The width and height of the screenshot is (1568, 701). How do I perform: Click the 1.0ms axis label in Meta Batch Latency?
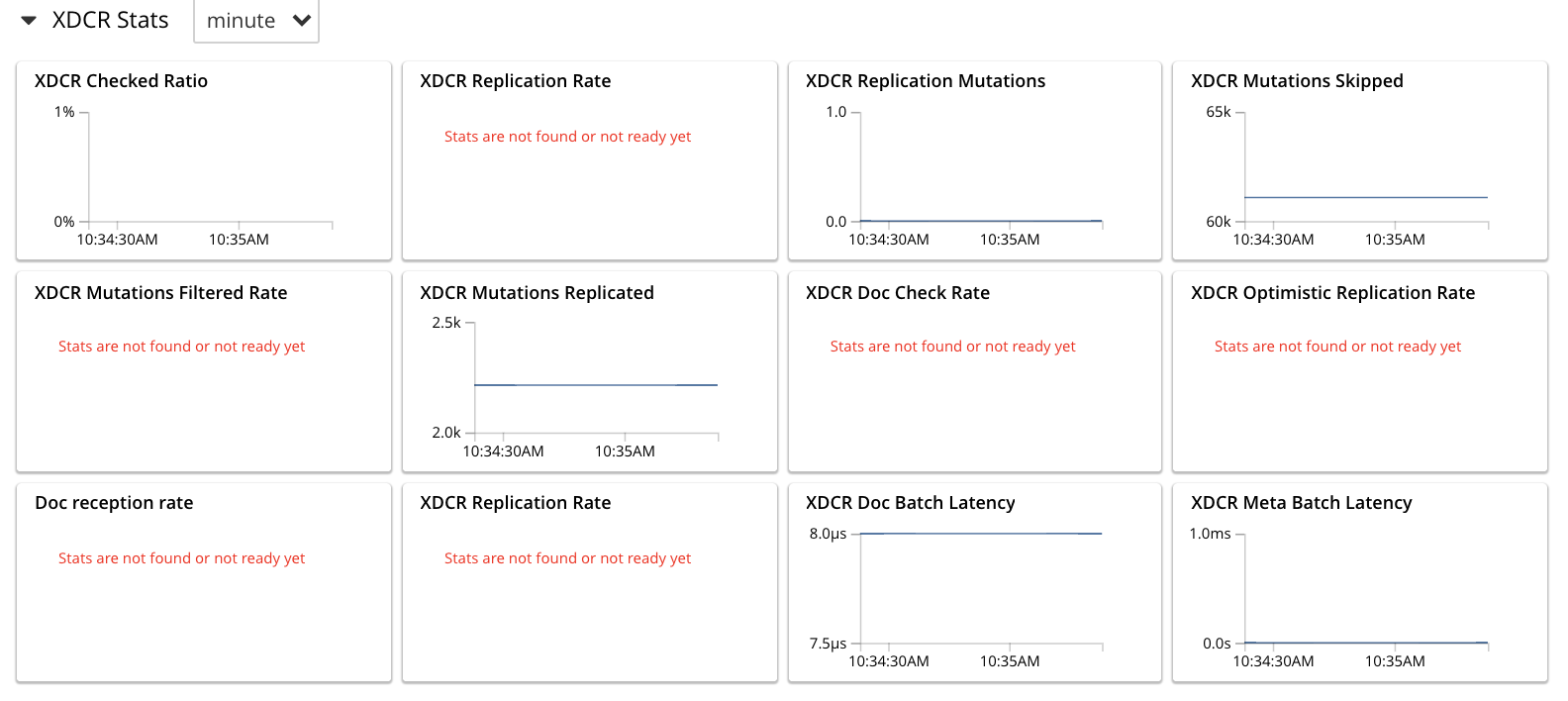[x=1210, y=534]
